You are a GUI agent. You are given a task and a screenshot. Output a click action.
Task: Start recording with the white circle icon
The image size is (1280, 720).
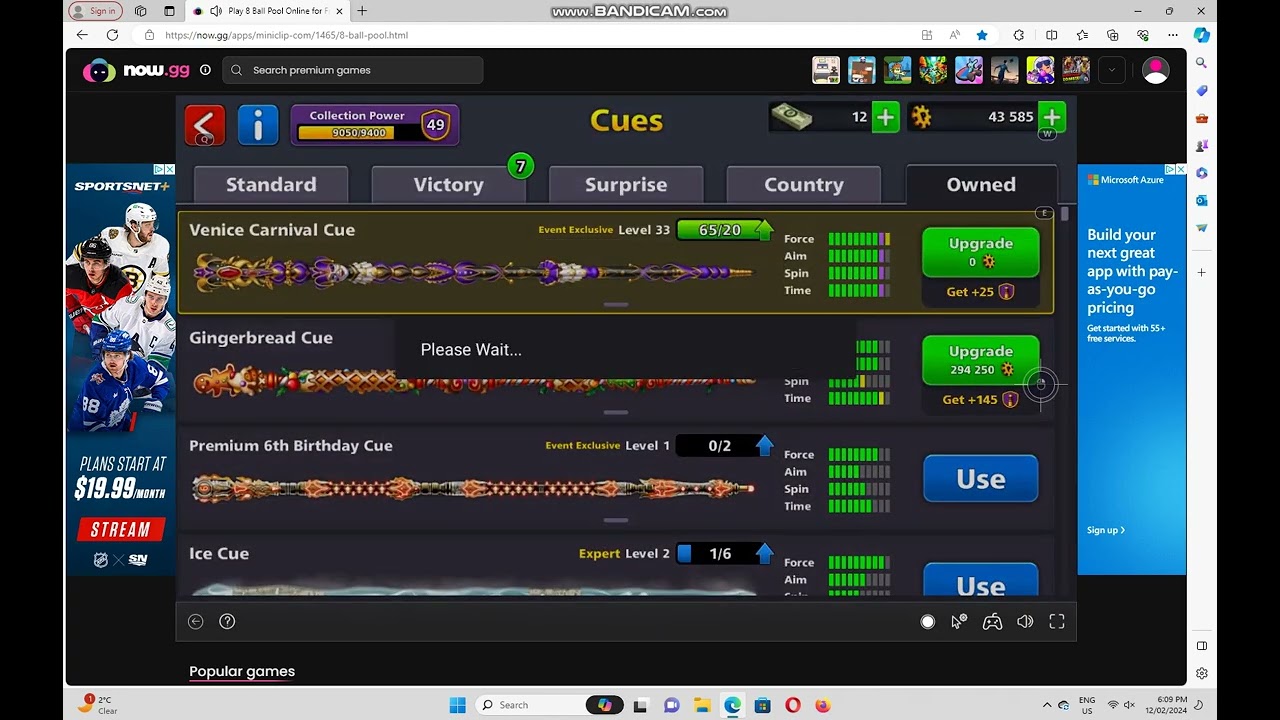[x=927, y=621]
